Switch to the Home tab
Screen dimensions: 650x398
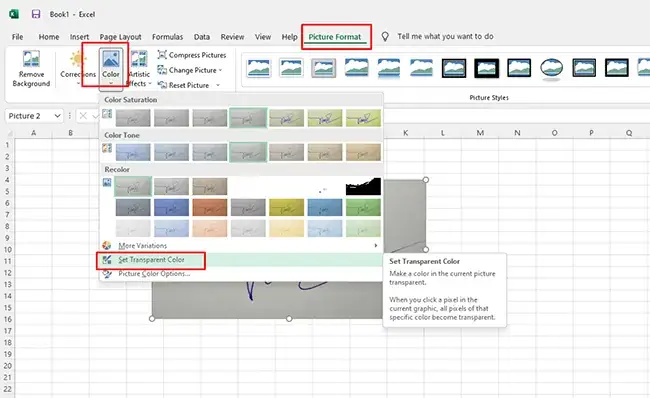[49, 36]
